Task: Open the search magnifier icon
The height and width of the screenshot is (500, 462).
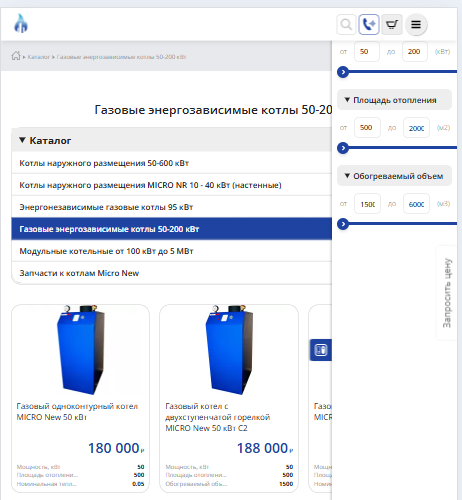Action: pos(346,24)
